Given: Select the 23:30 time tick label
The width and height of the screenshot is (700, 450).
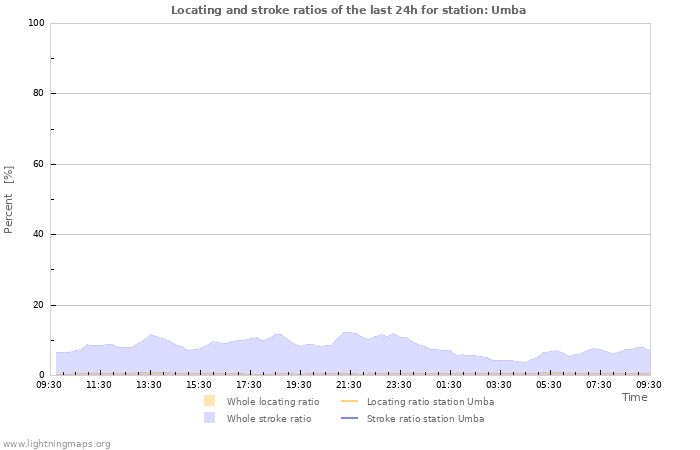Looking at the screenshot, I should (x=399, y=384).
